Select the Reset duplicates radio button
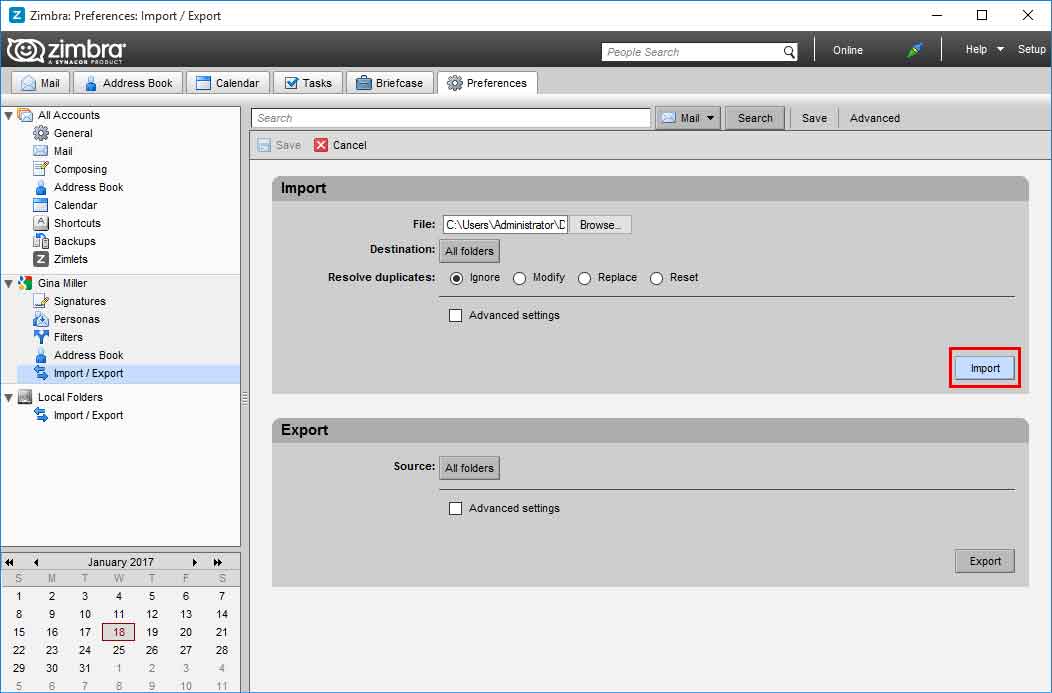 (x=656, y=278)
